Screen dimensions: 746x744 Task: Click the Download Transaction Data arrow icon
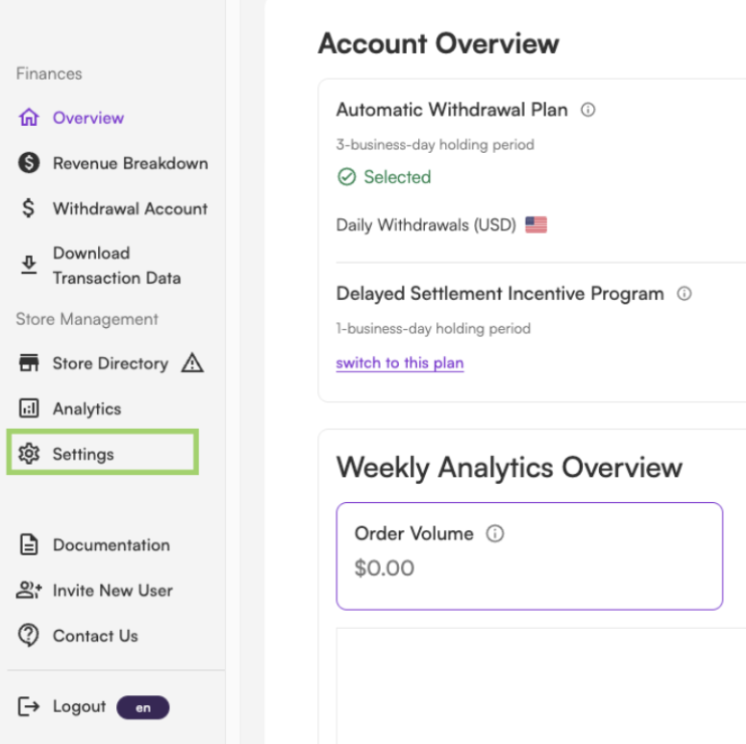pyautogui.click(x=29, y=264)
